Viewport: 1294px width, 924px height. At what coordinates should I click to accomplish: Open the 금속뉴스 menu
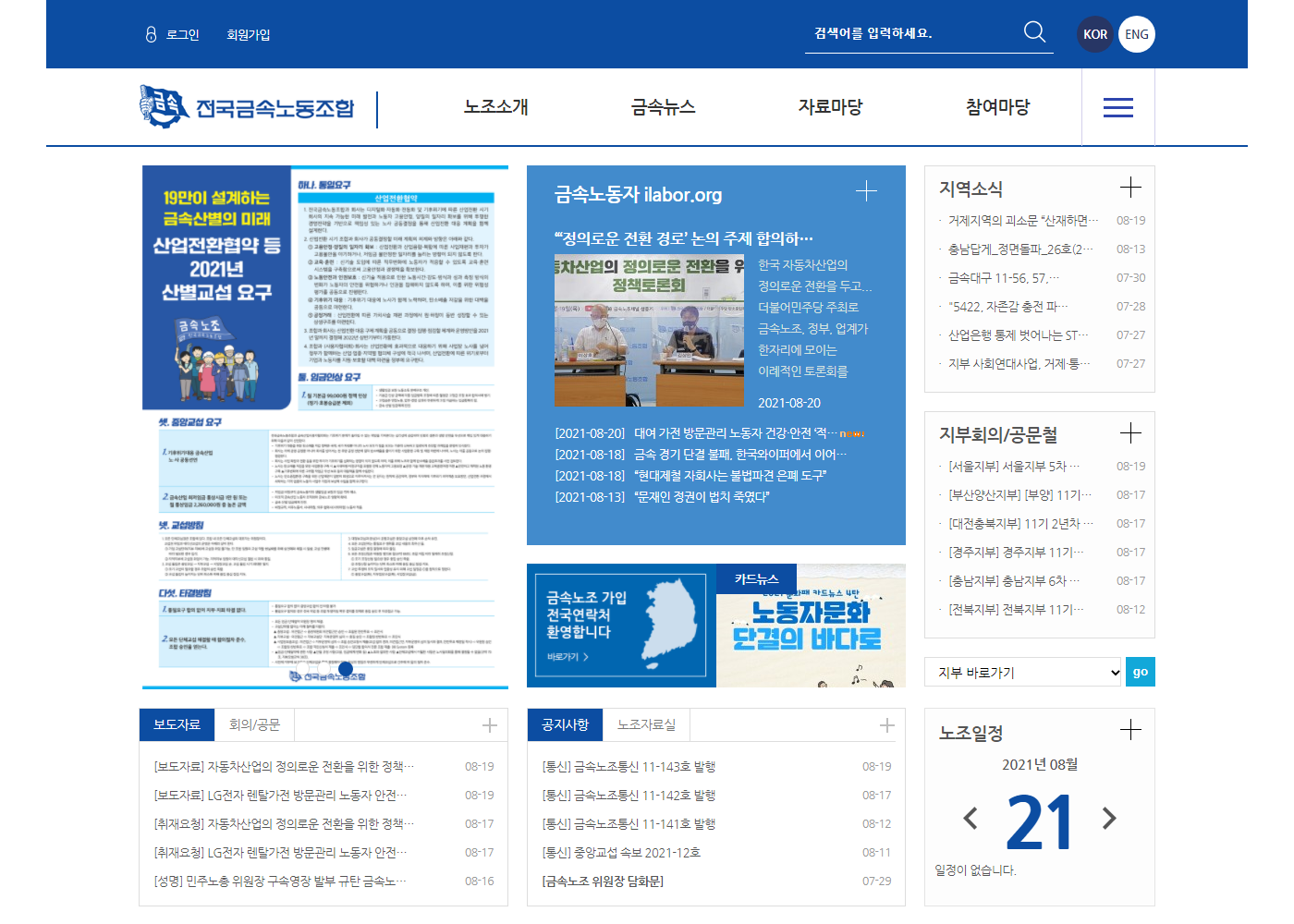tap(663, 107)
